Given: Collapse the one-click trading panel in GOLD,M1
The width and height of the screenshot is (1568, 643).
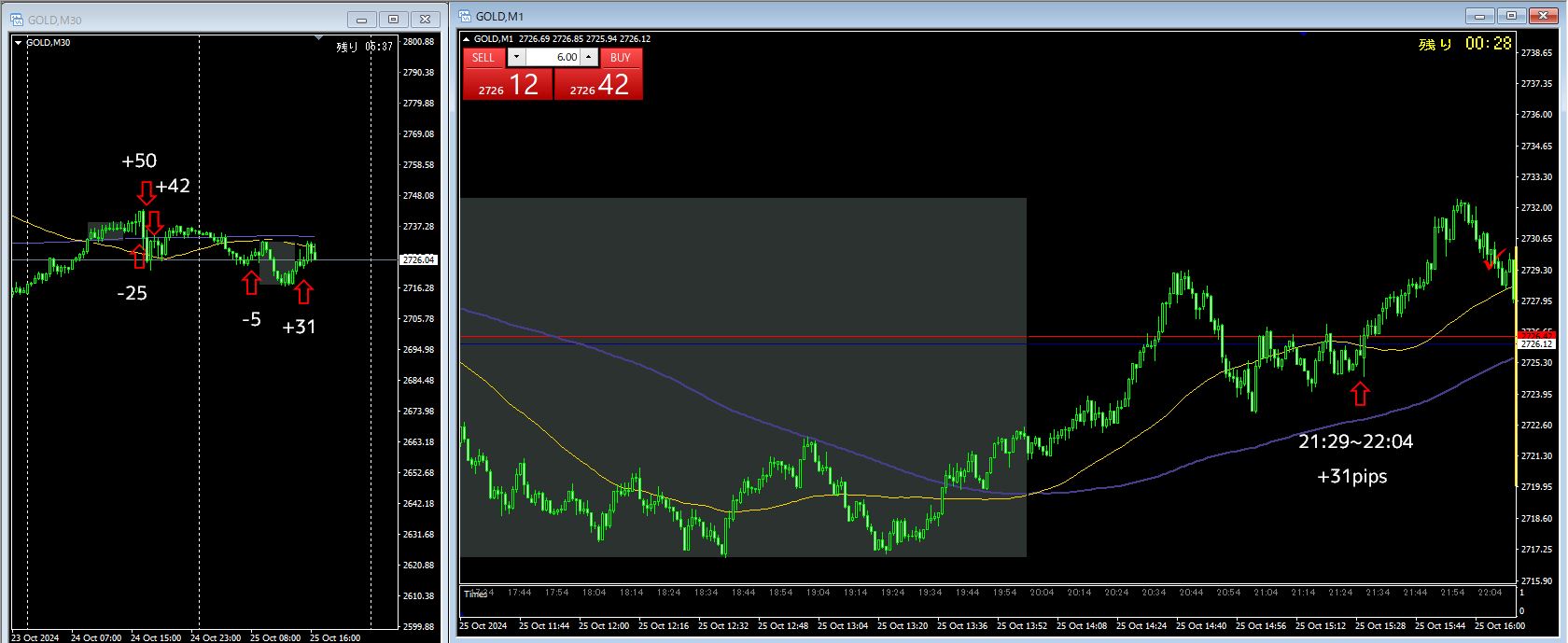Looking at the screenshot, I should tap(467, 39).
